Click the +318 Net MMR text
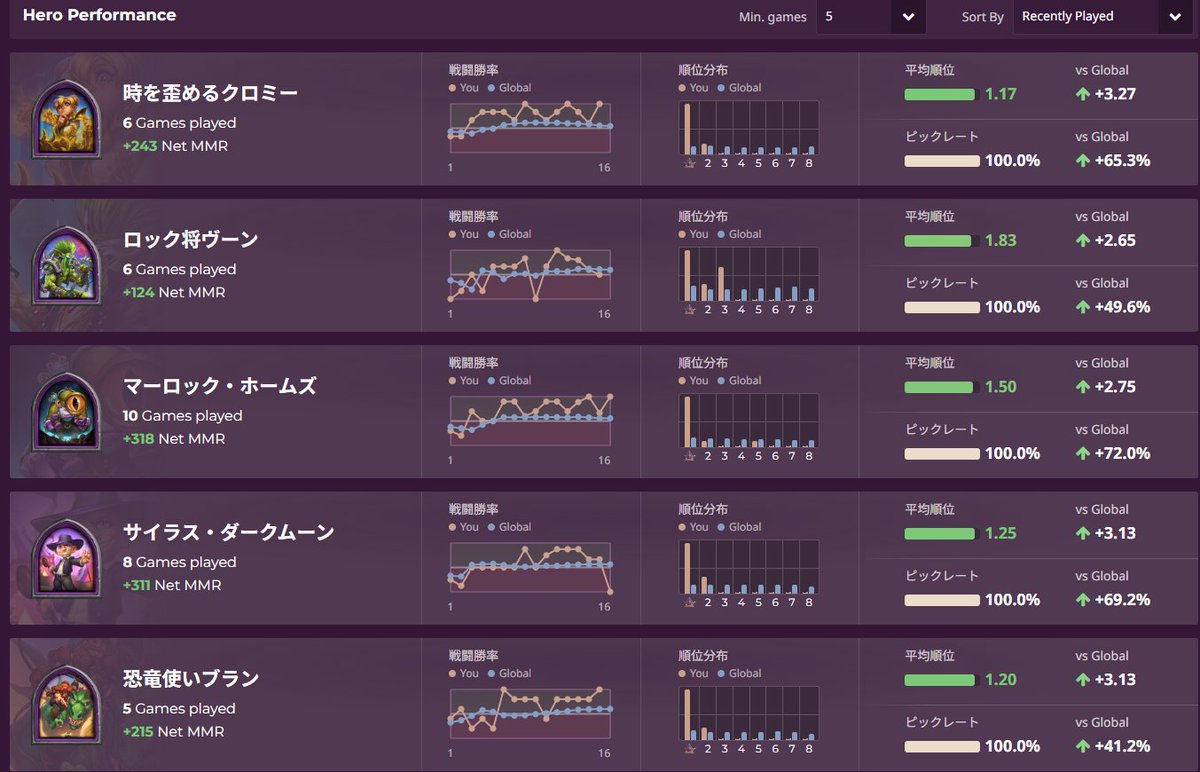Viewport: 1200px width, 772px height. pyautogui.click(x=174, y=439)
